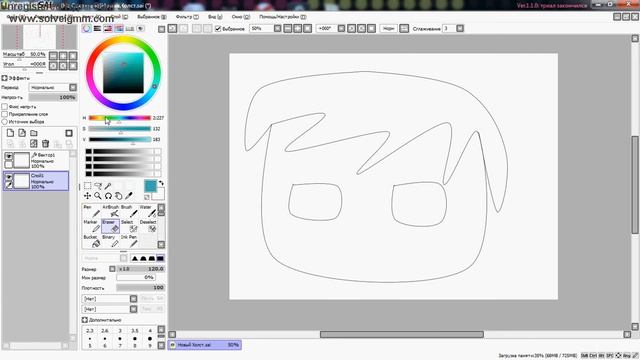Enable the Фикс.непр-ть checkbox
The image size is (640, 360).
tap(5, 107)
